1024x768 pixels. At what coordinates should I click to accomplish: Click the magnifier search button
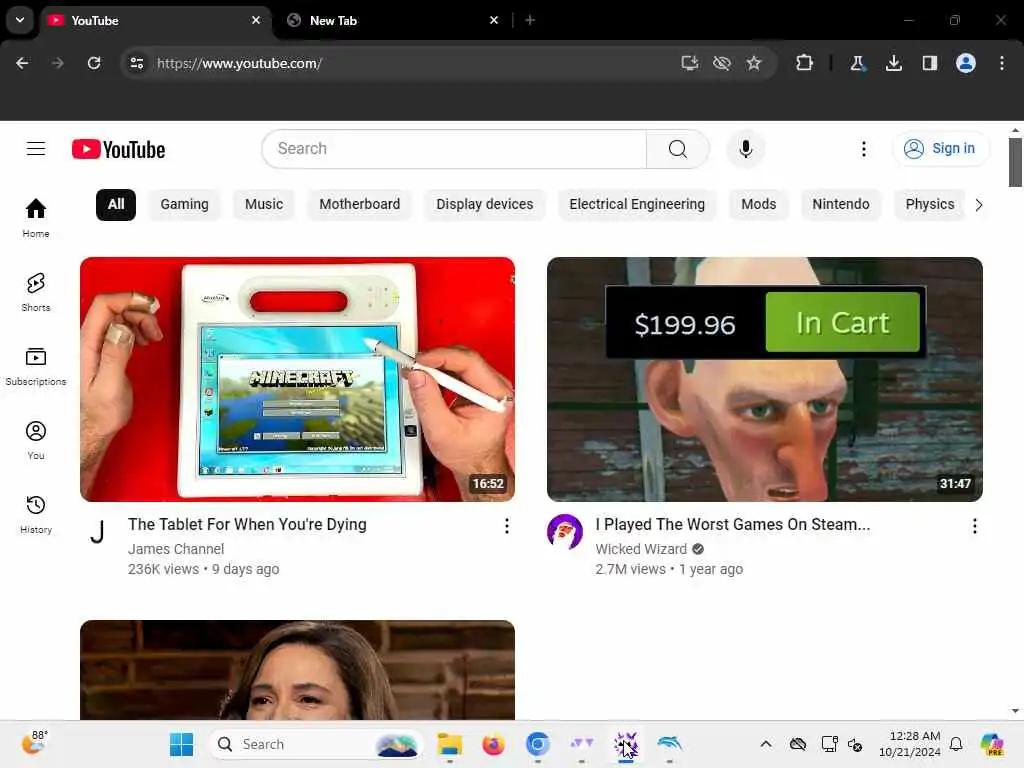[x=678, y=149]
